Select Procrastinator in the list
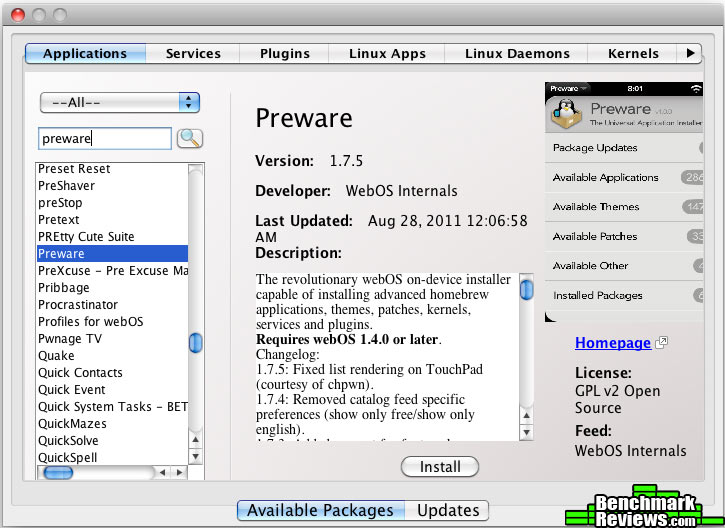 [112, 305]
